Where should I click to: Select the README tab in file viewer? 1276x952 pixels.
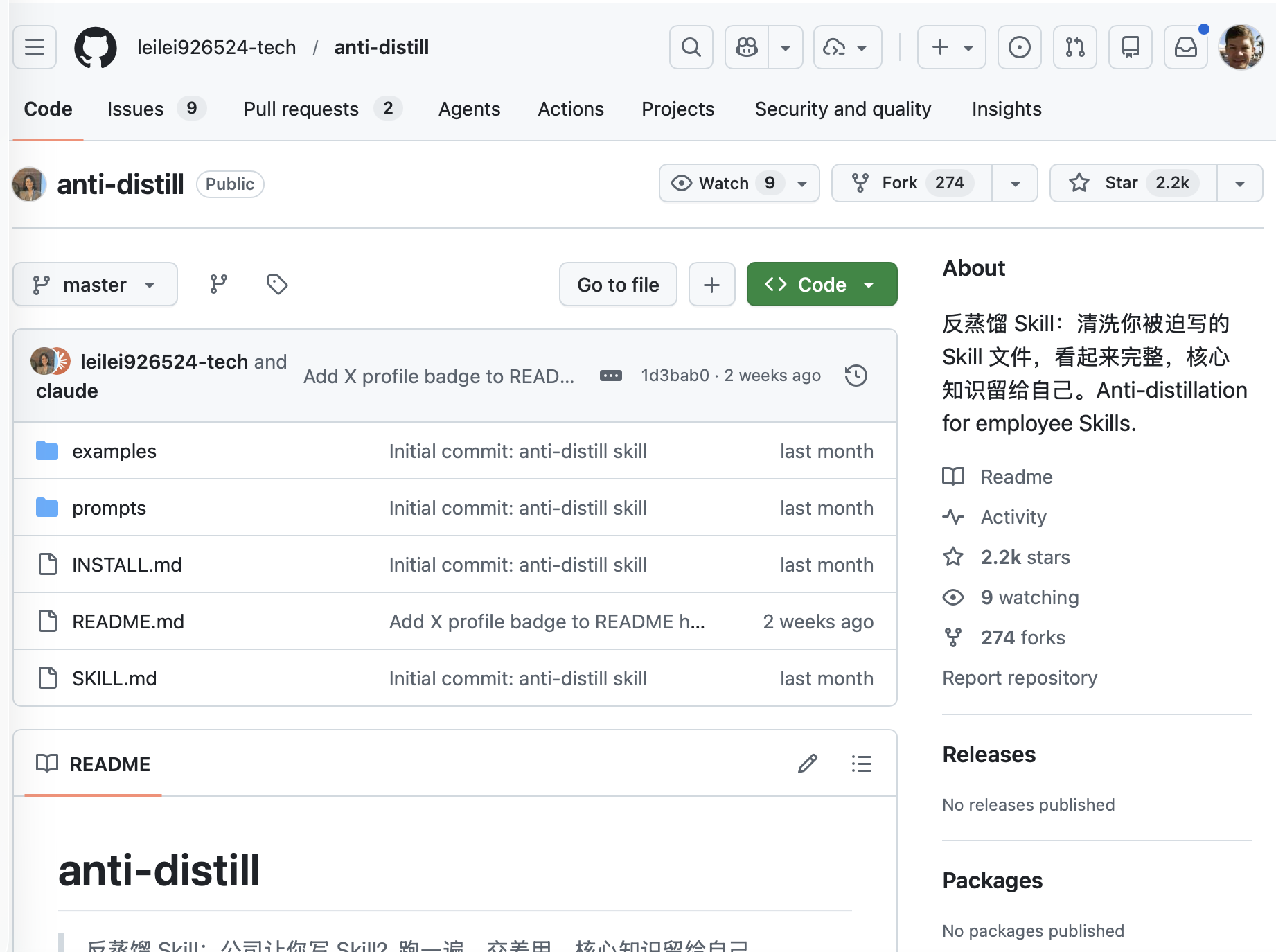click(x=93, y=764)
